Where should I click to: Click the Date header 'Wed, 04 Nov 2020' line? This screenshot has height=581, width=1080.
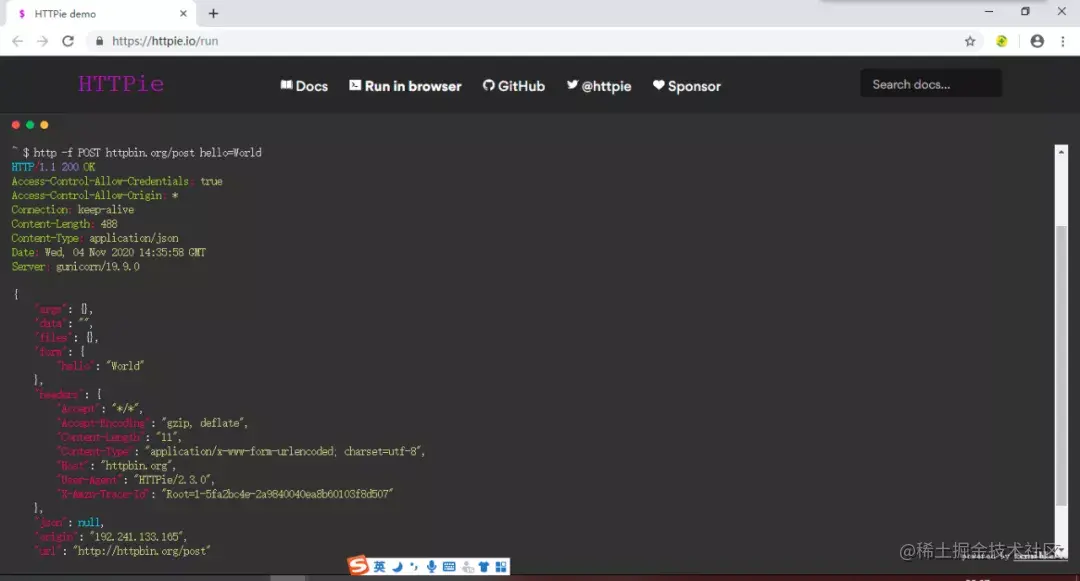click(108, 253)
